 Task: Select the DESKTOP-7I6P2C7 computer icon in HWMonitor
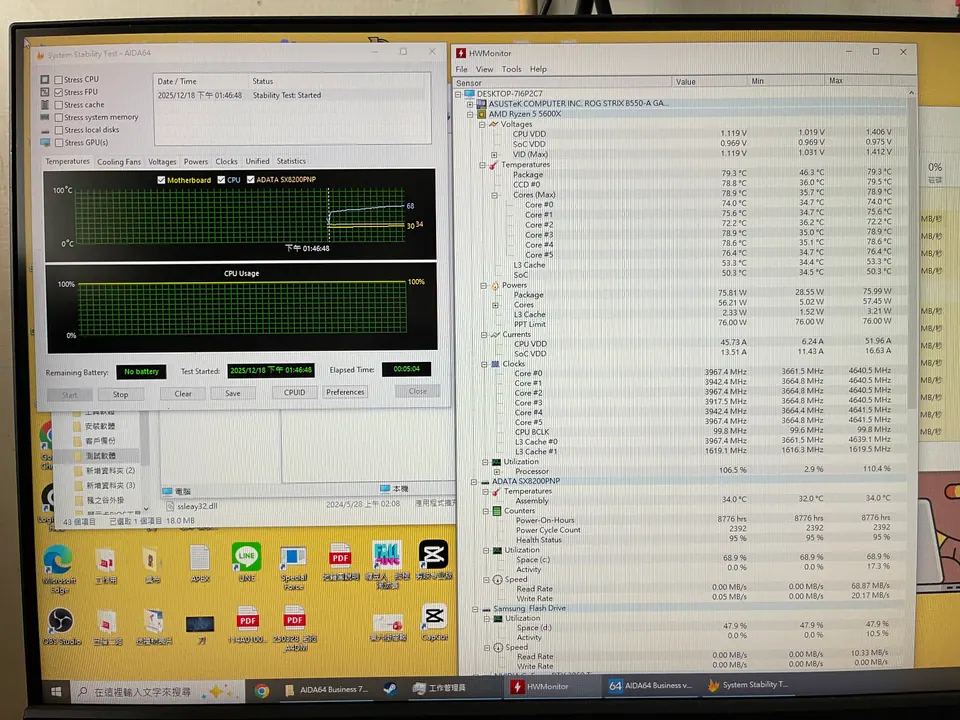(x=470, y=94)
